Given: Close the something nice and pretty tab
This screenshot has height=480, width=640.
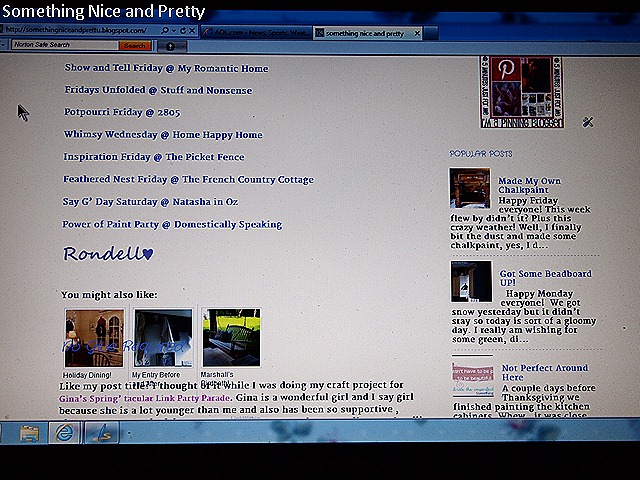Looking at the screenshot, I should (417, 33).
